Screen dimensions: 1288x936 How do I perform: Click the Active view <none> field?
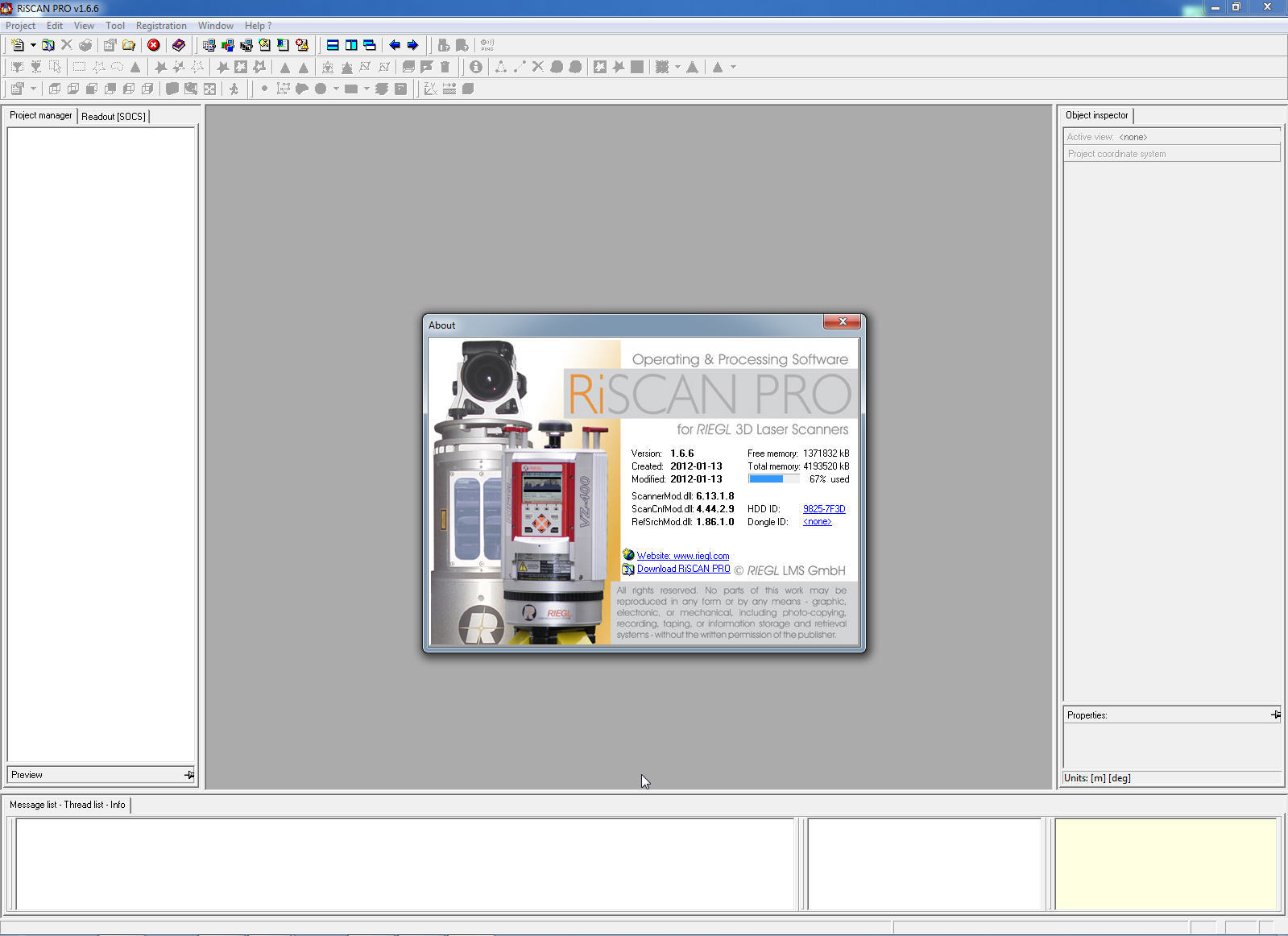1172,137
